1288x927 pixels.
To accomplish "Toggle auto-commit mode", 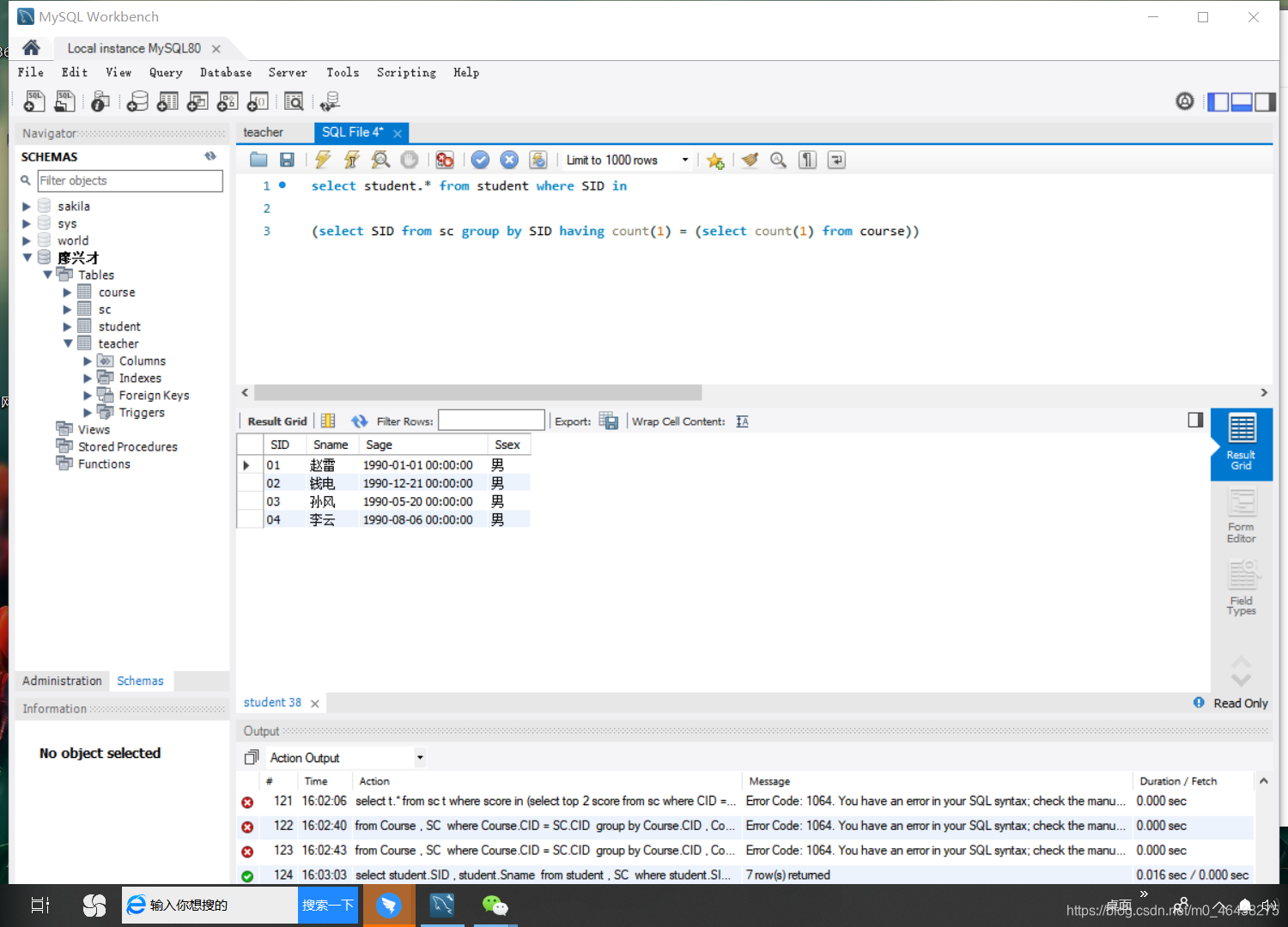I will 538,160.
